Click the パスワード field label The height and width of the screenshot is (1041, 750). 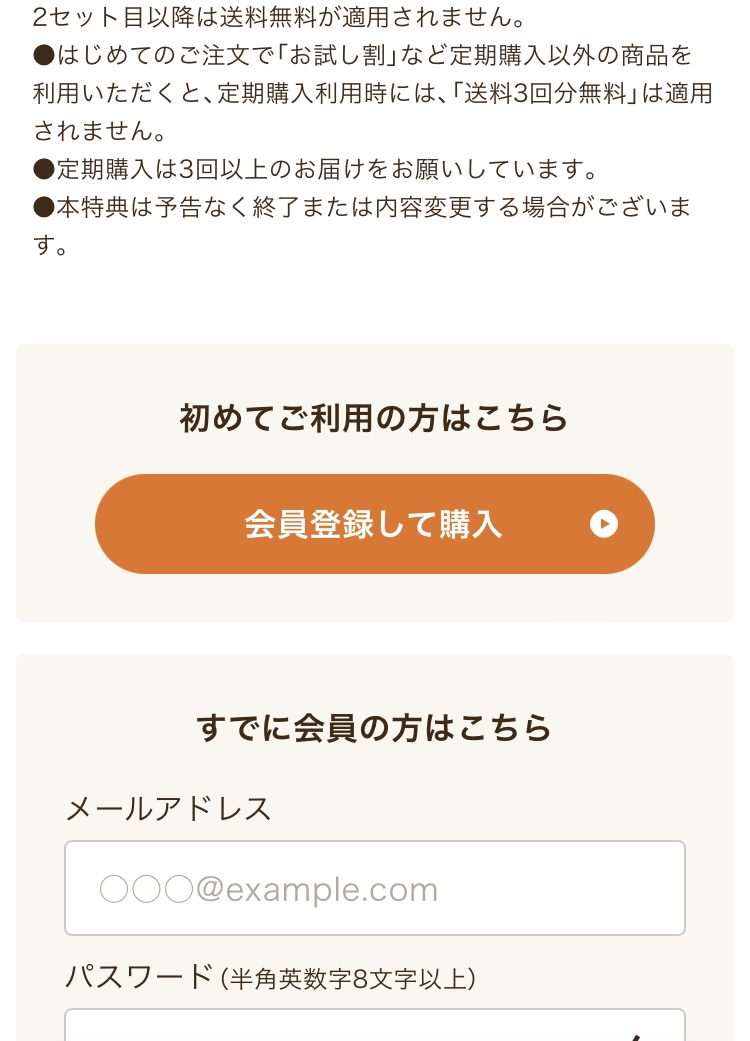click(139, 976)
